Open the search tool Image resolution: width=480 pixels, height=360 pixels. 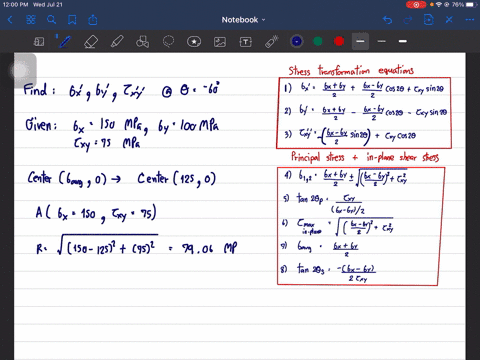tap(51, 20)
